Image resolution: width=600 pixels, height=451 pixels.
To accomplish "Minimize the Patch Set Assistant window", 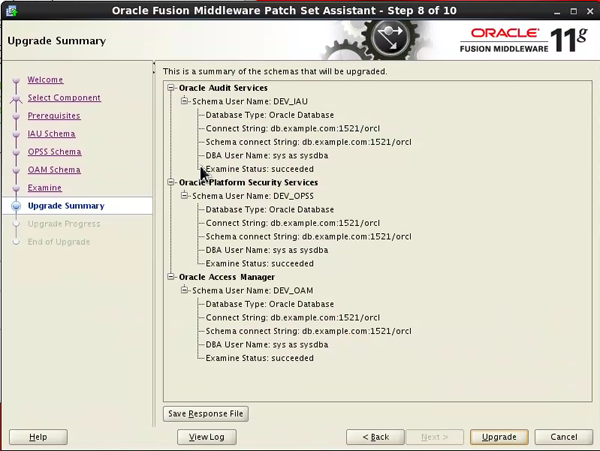I will 557,11.
